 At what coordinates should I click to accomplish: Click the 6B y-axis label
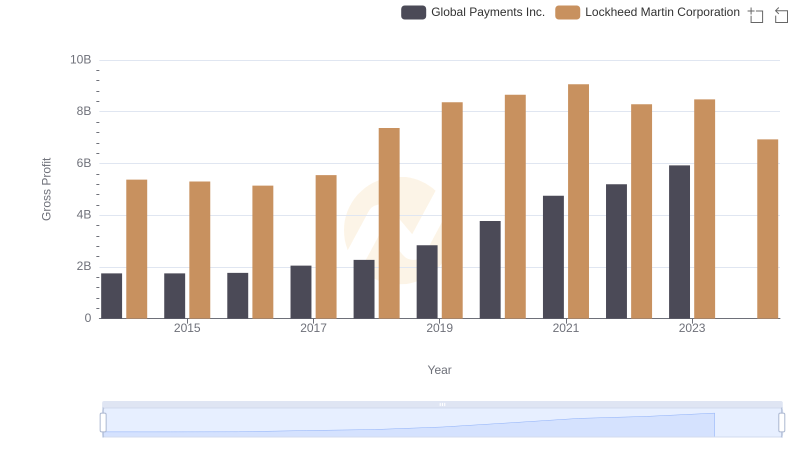pyautogui.click(x=84, y=163)
